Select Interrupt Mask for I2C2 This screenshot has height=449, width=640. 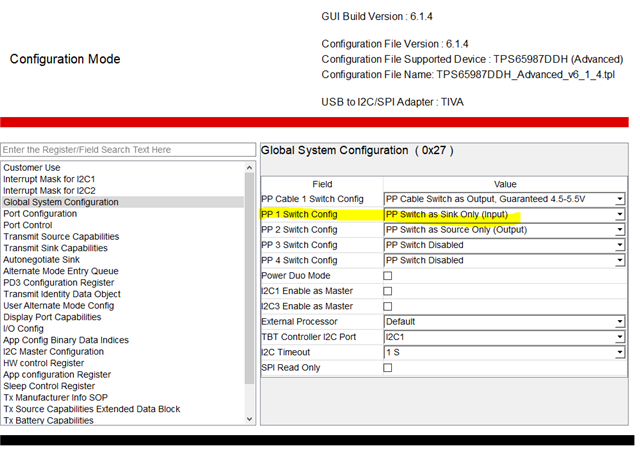pos(49,191)
